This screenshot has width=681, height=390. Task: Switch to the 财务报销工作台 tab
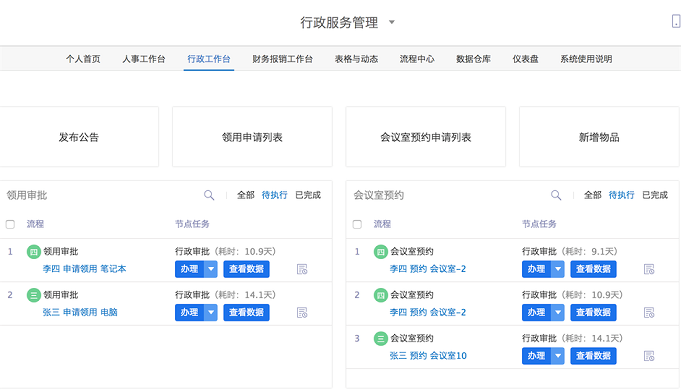tap(282, 59)
